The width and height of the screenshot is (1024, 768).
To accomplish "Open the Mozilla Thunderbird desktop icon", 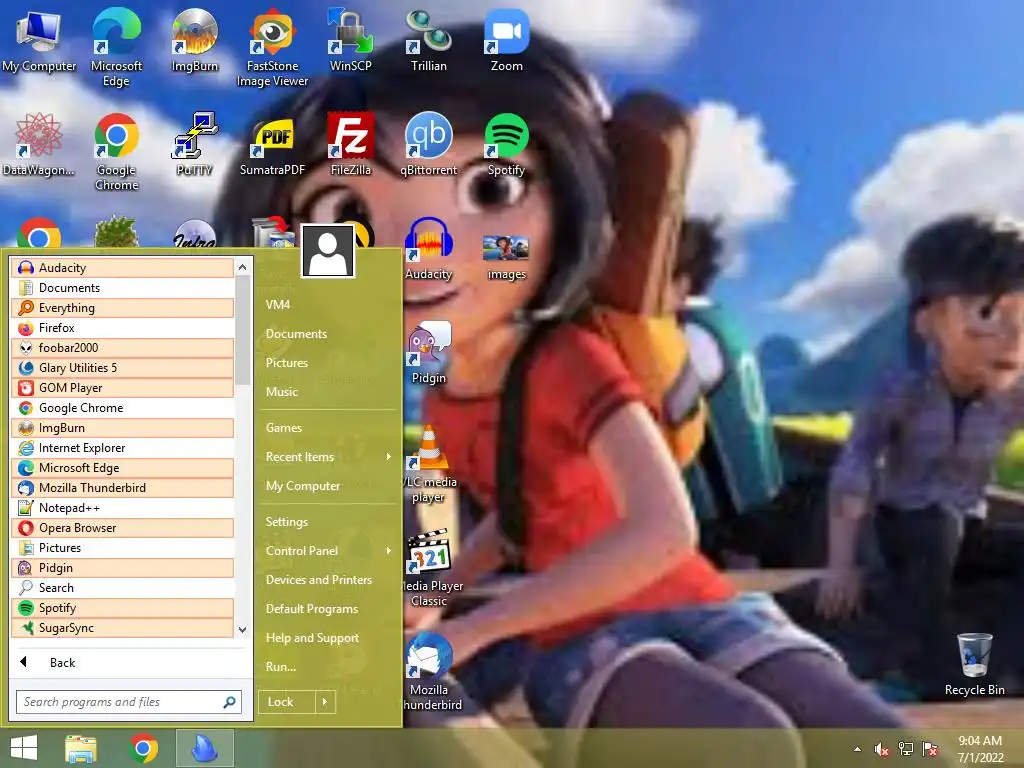I will [x=430, y=671].
